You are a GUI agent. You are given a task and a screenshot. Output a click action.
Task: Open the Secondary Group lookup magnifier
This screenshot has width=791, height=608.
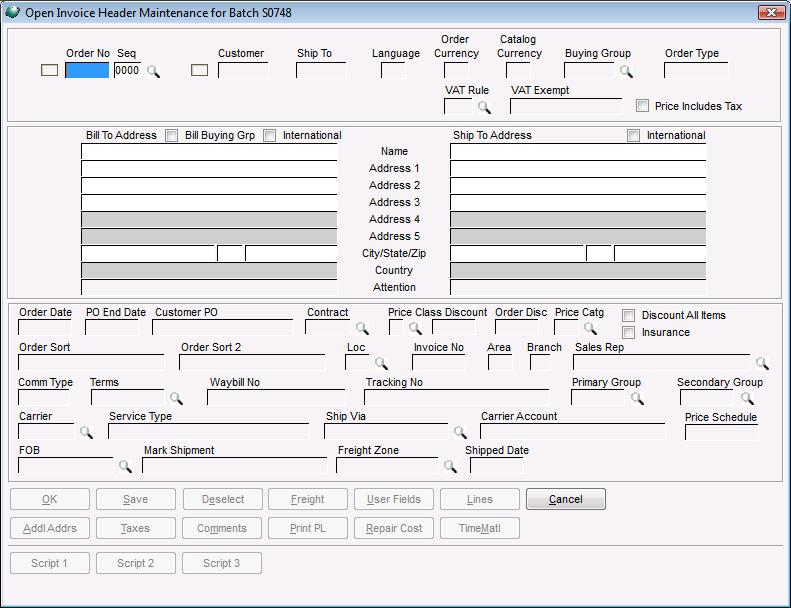click(747, 399)
